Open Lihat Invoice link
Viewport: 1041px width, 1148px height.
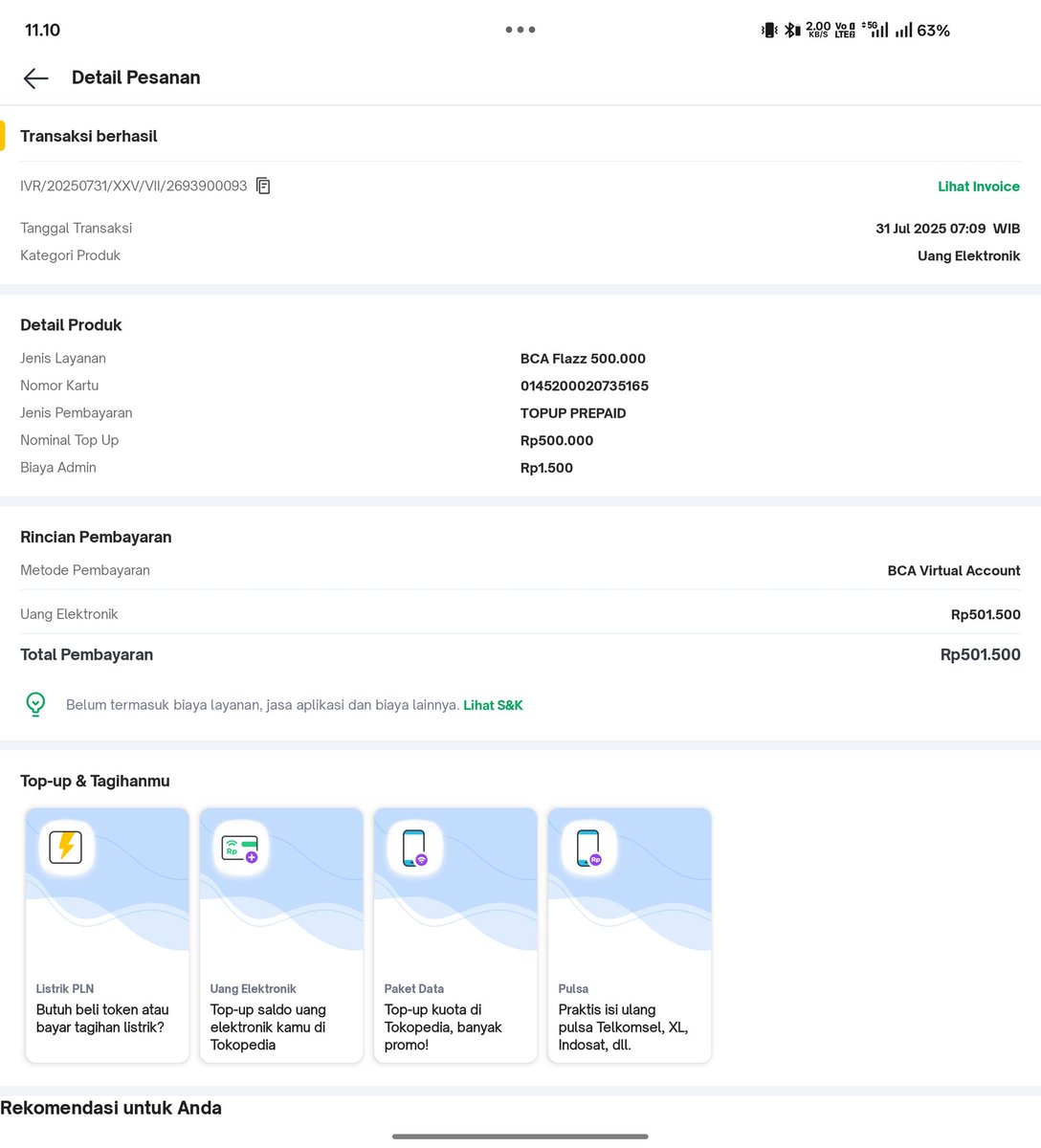[x=979, y=187]
